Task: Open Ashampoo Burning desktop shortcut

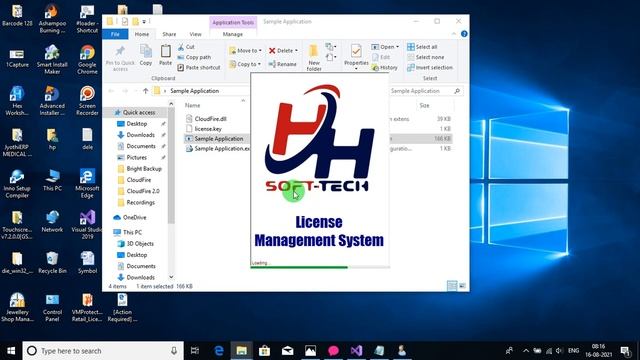Action: pos(52,19)
